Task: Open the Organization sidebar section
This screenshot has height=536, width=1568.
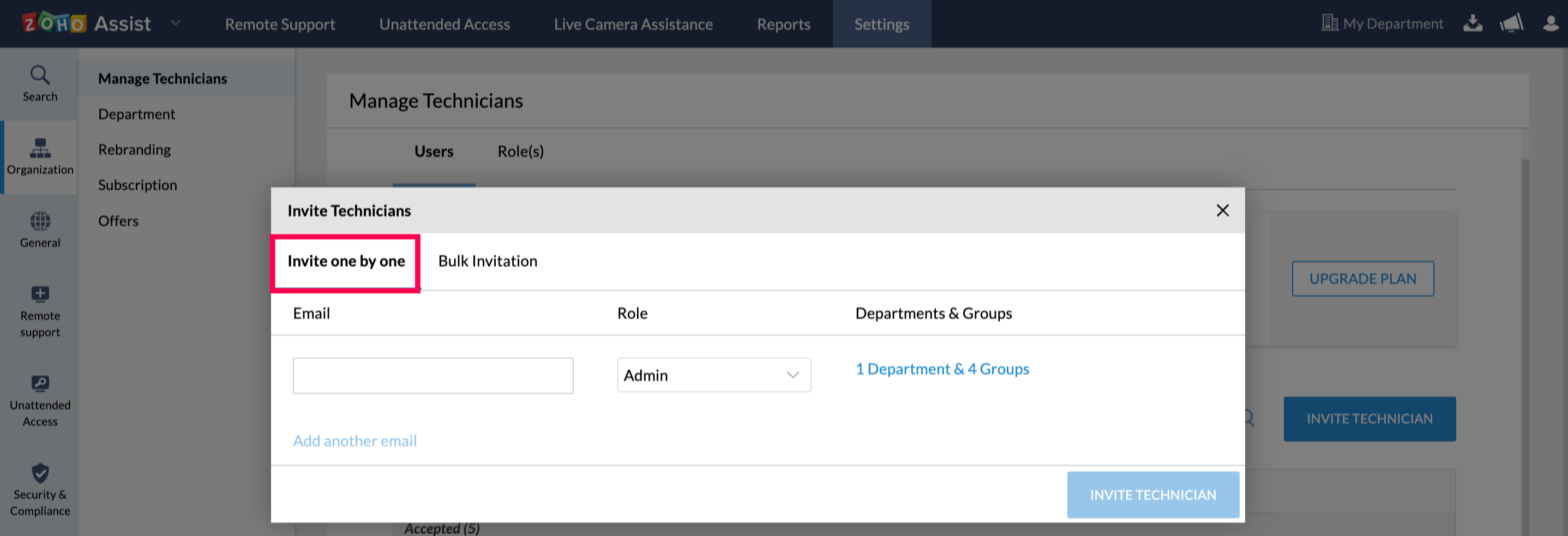Action: click(40, 156)
